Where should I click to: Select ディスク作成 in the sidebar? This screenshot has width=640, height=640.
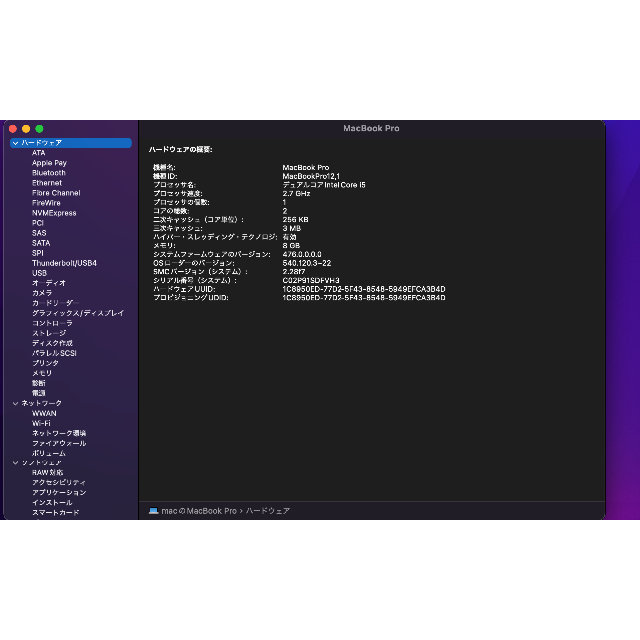[52, 343]
